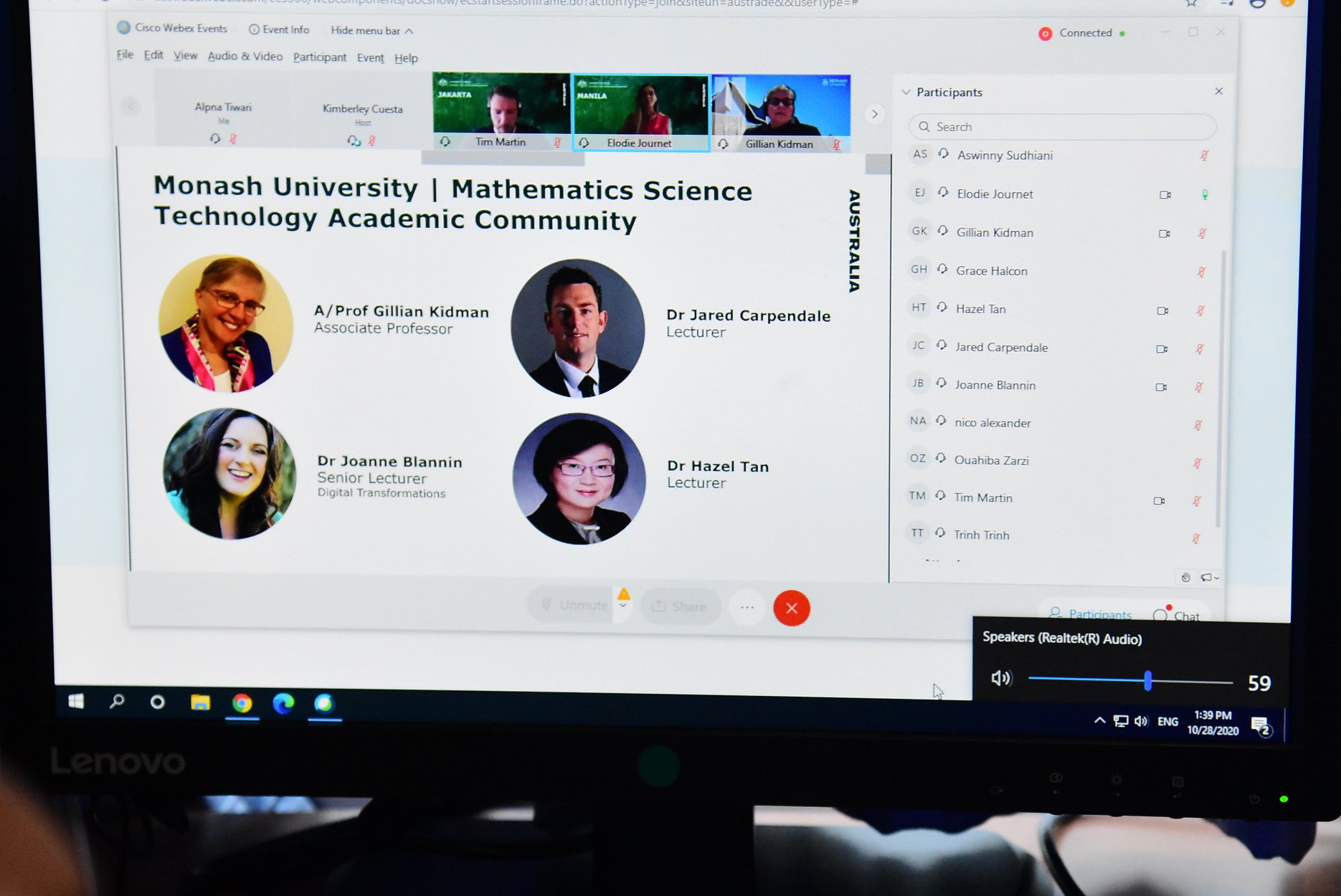Close the Participants panel
1341x896 pixels.
(1219, 91)
